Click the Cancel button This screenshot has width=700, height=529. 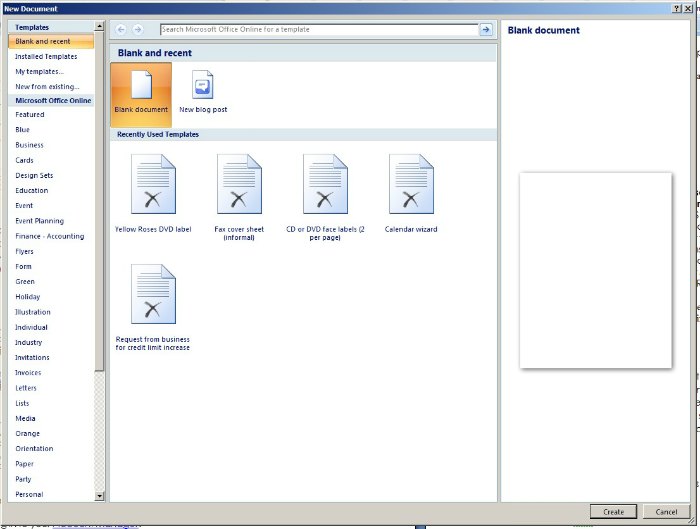tap(666, 512)
